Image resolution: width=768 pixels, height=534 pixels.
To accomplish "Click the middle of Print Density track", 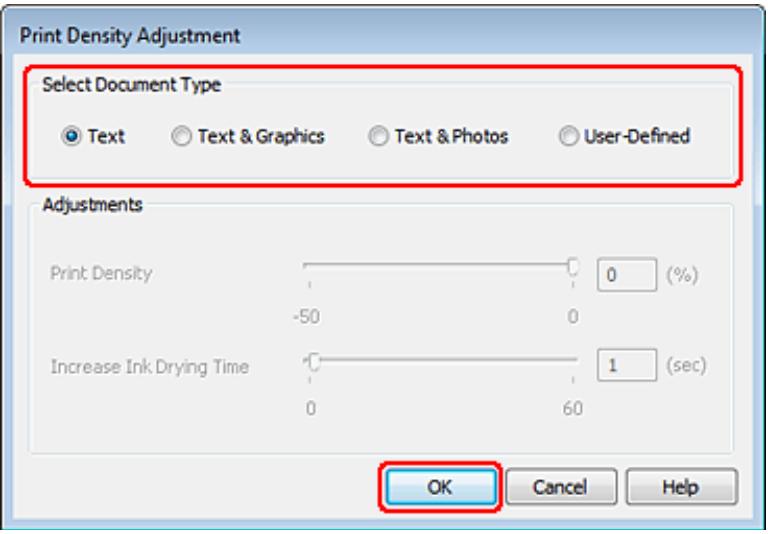I will pos(441,265).
